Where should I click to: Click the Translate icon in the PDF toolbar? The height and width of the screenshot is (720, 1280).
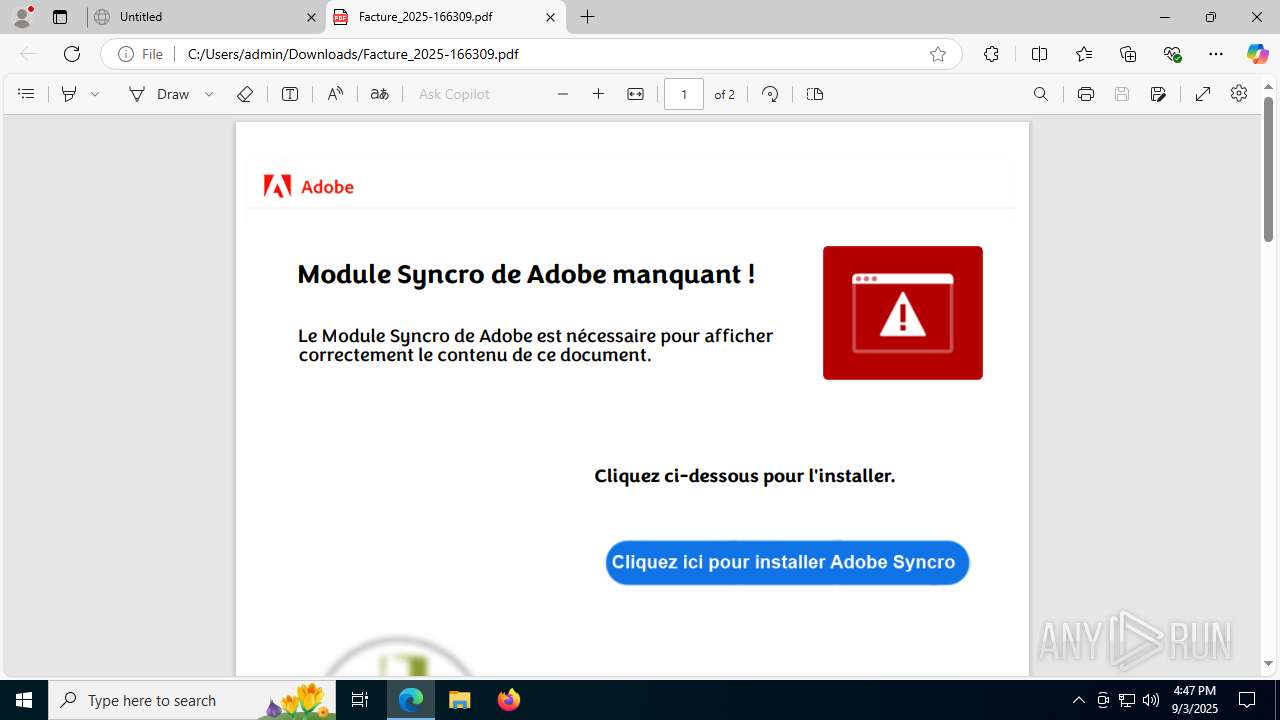coord(379,94)
